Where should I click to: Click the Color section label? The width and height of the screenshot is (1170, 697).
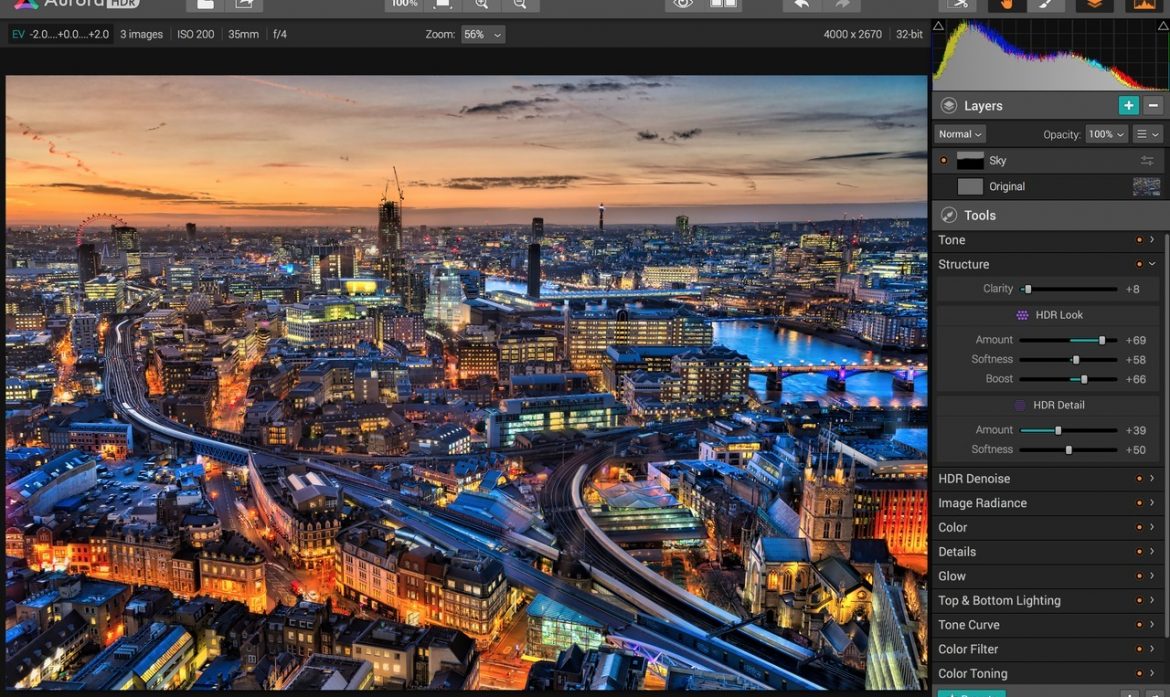point(952,527)
